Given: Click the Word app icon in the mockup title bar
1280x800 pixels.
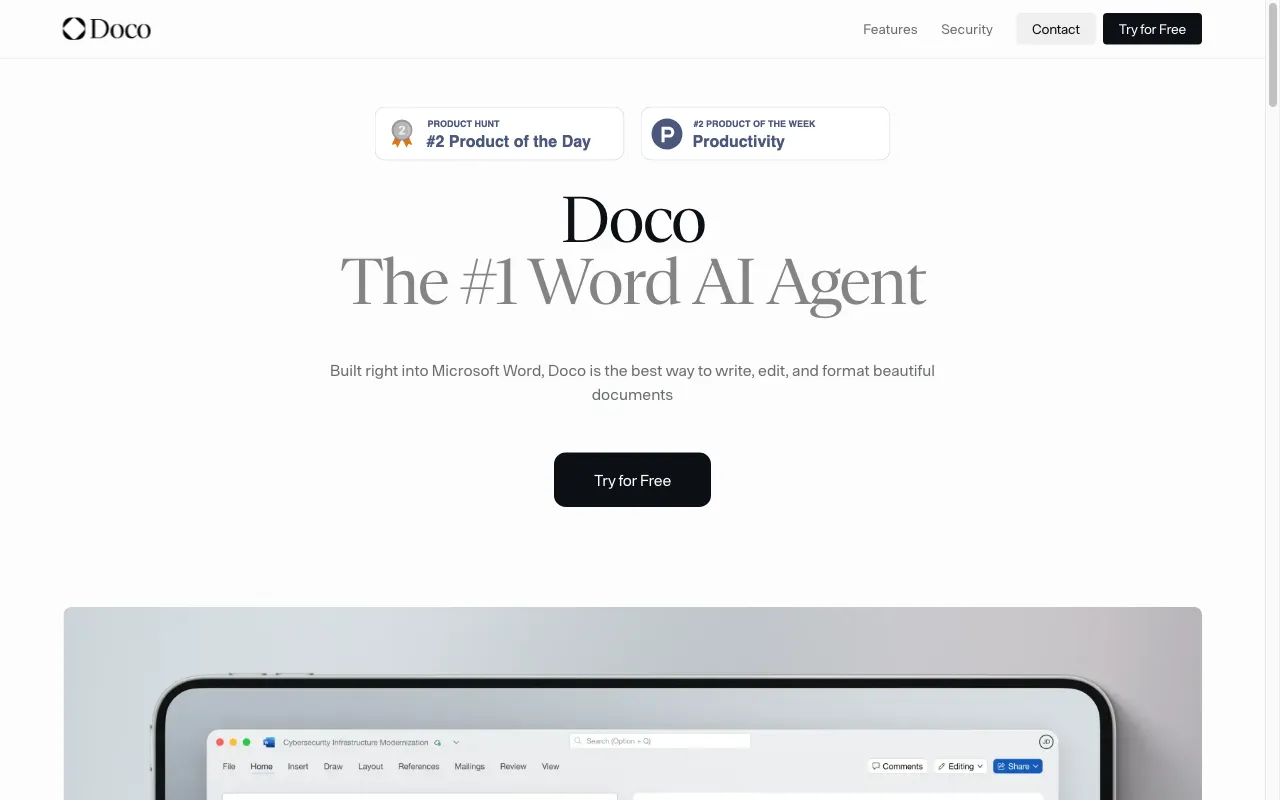Looking at the screenshot, I should [269, 742].
